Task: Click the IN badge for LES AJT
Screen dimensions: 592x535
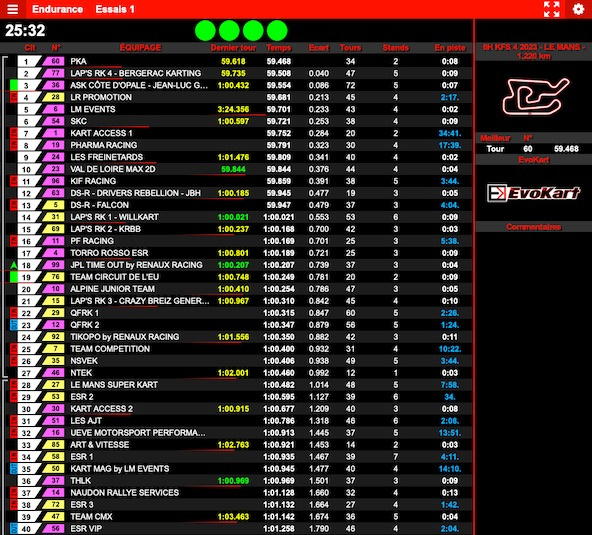Action: (x=14, y=421)
